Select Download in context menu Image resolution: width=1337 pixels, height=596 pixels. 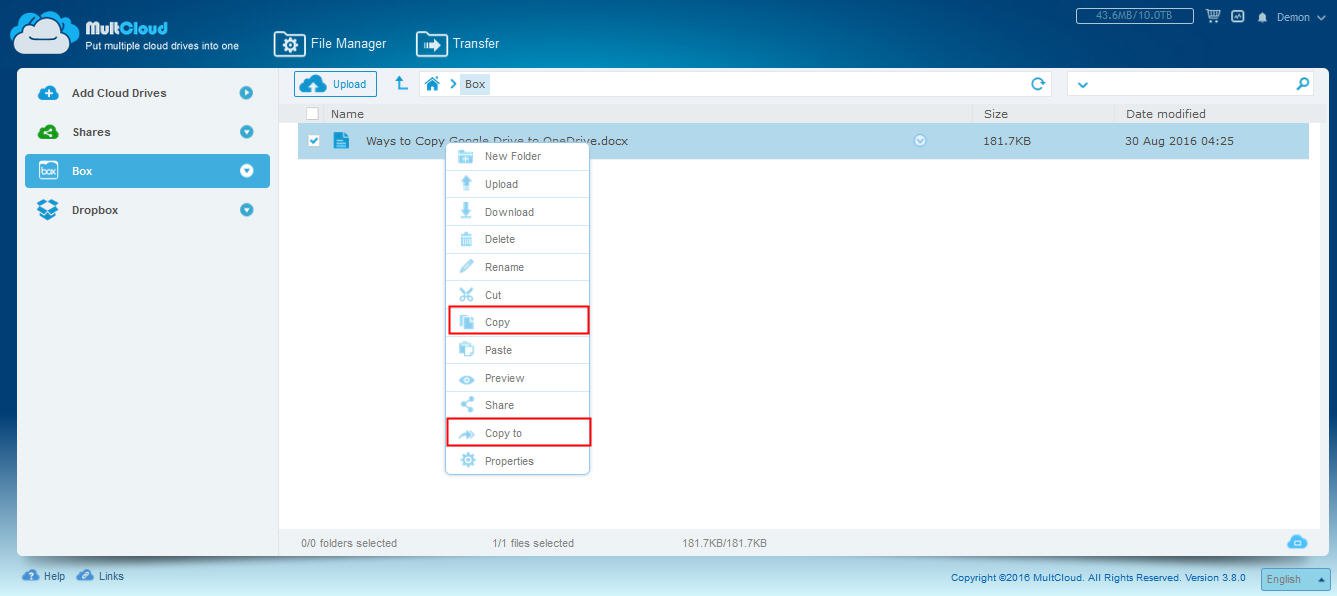pyautogui.click(x=517, y=212)
